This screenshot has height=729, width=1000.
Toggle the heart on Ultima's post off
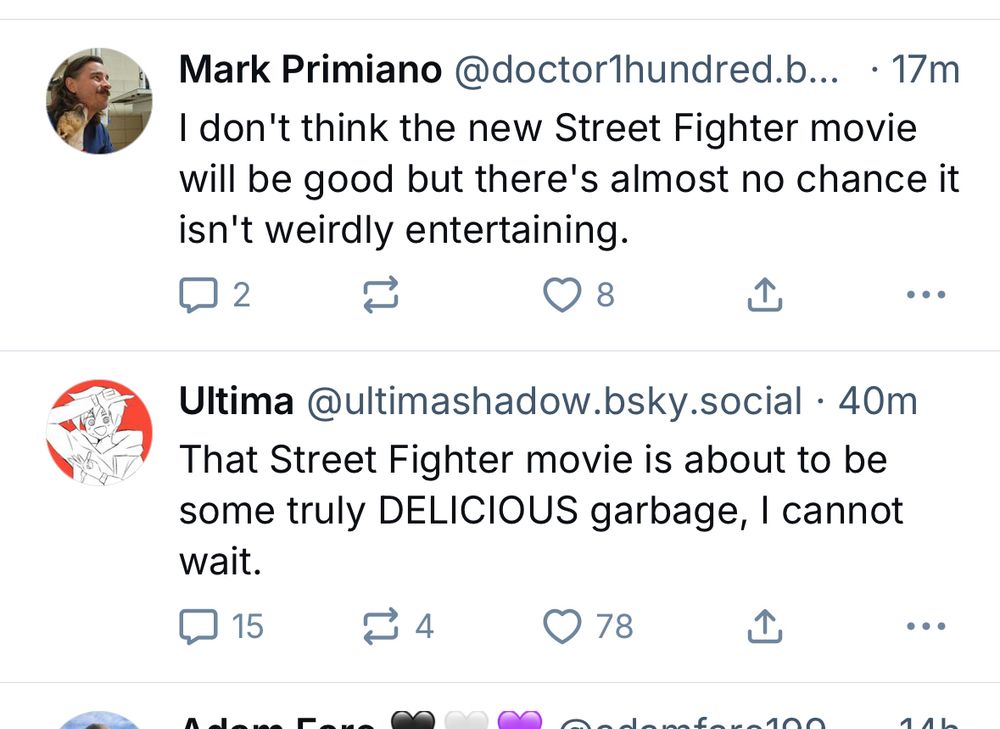coord(563,626)
